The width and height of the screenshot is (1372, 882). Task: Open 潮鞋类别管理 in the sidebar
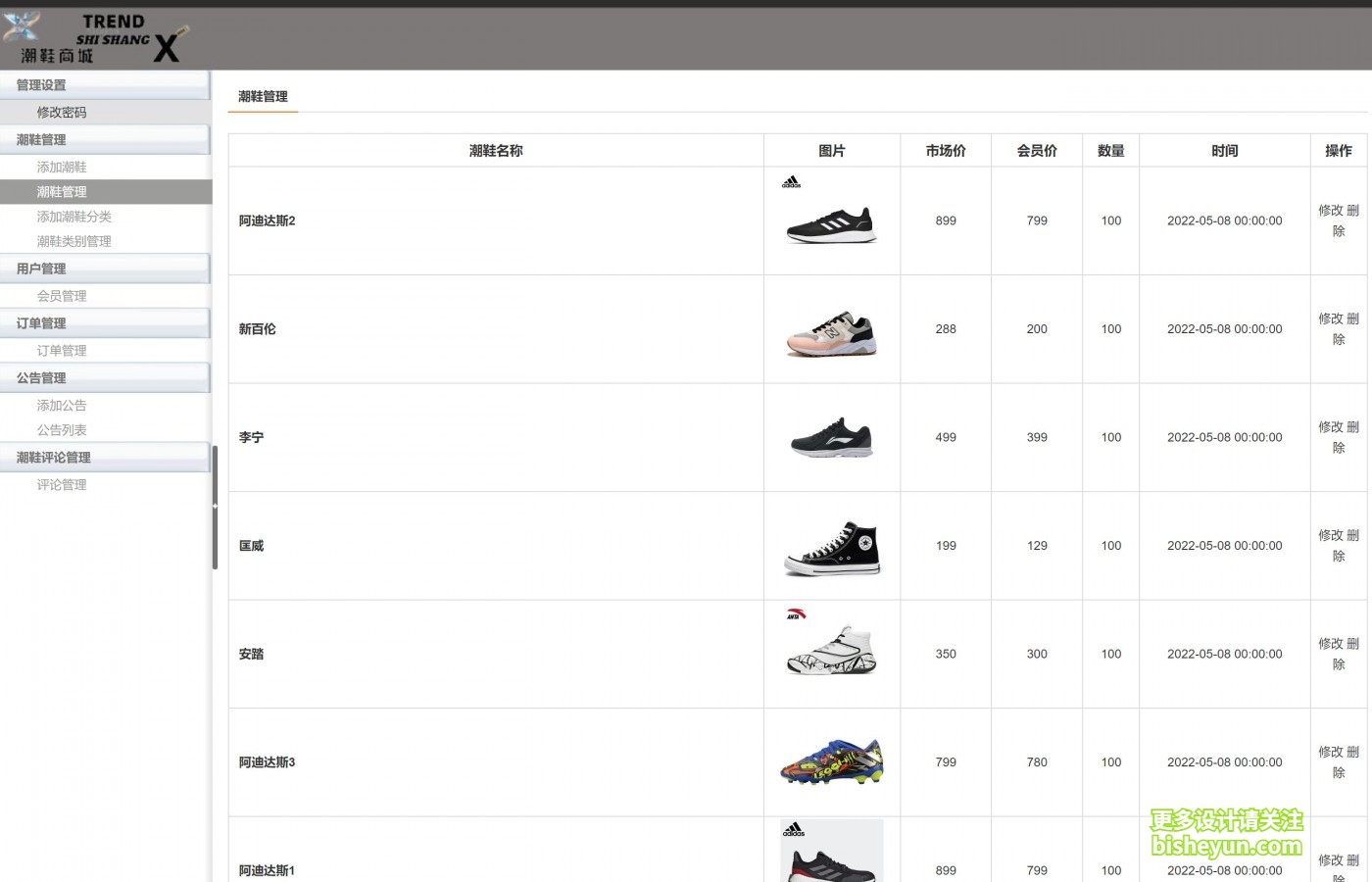74,241
